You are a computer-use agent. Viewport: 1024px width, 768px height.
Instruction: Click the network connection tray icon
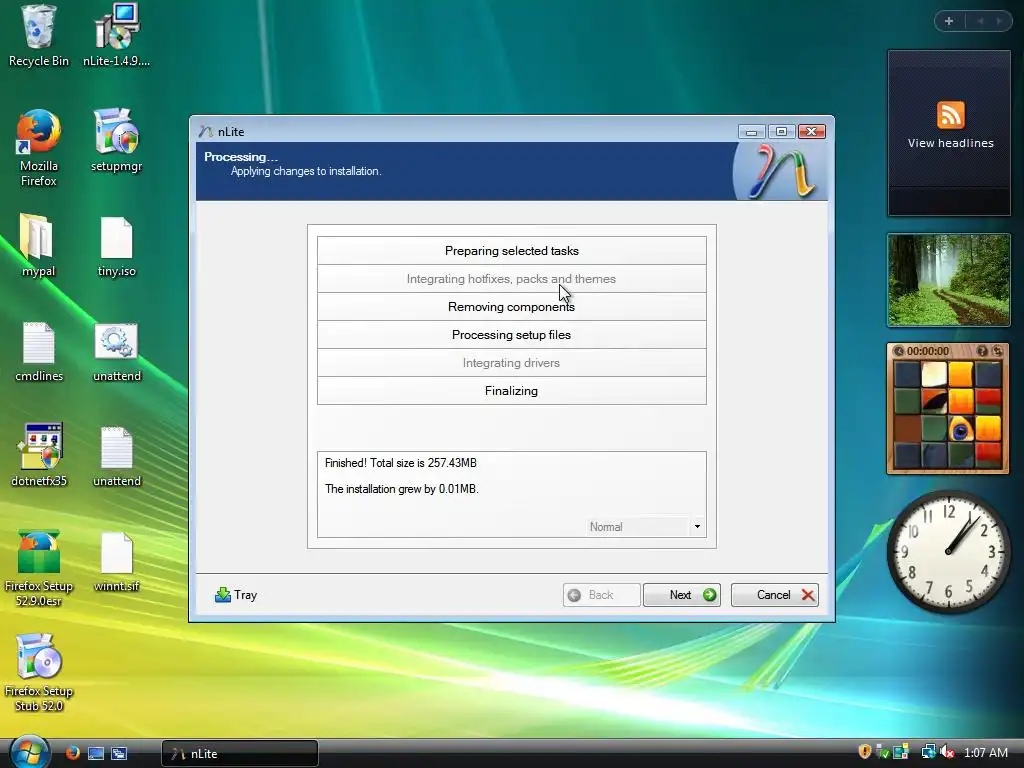[x=927, y=752]
